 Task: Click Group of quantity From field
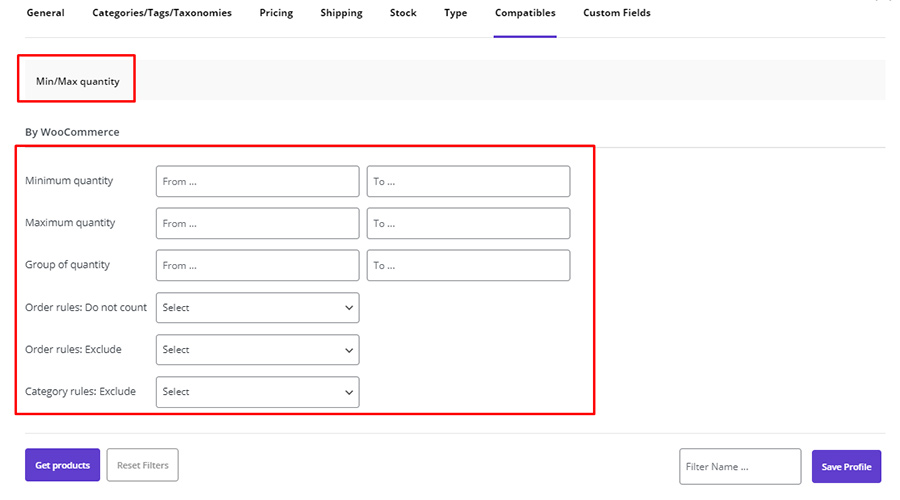click(258, 265)
